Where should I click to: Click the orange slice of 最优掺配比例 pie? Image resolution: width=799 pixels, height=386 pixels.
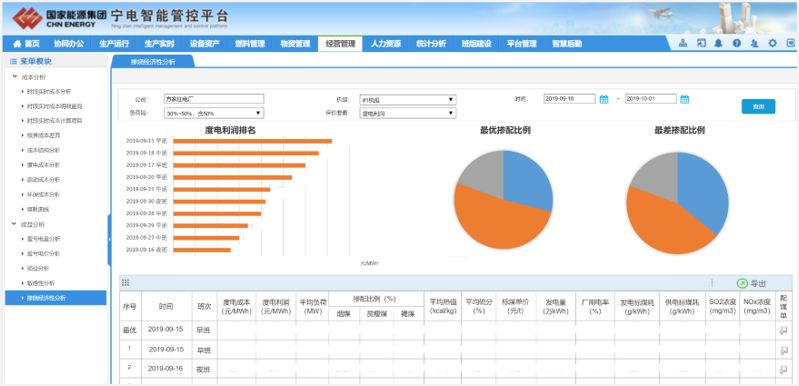coord(497,219)
